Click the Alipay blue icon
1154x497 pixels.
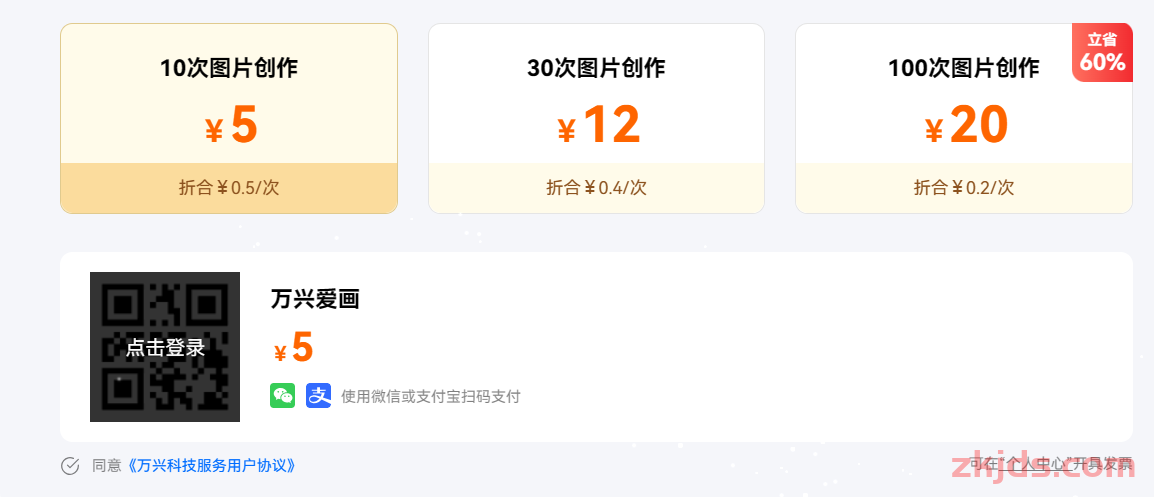pos(319,395)
